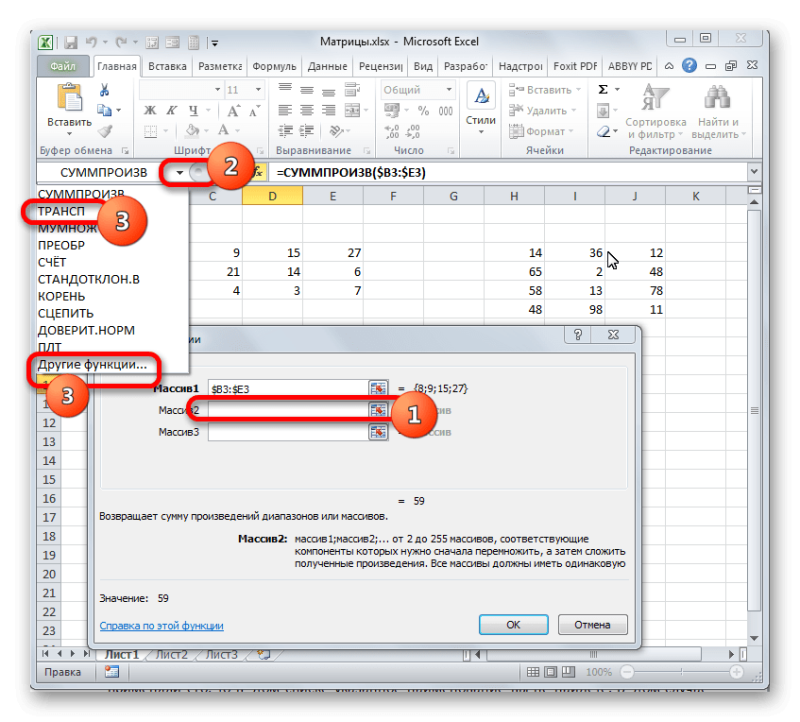Viewport: 800px width, 722px height.
Task: Click the fill color bucket icon
Action: pos(192,131)
